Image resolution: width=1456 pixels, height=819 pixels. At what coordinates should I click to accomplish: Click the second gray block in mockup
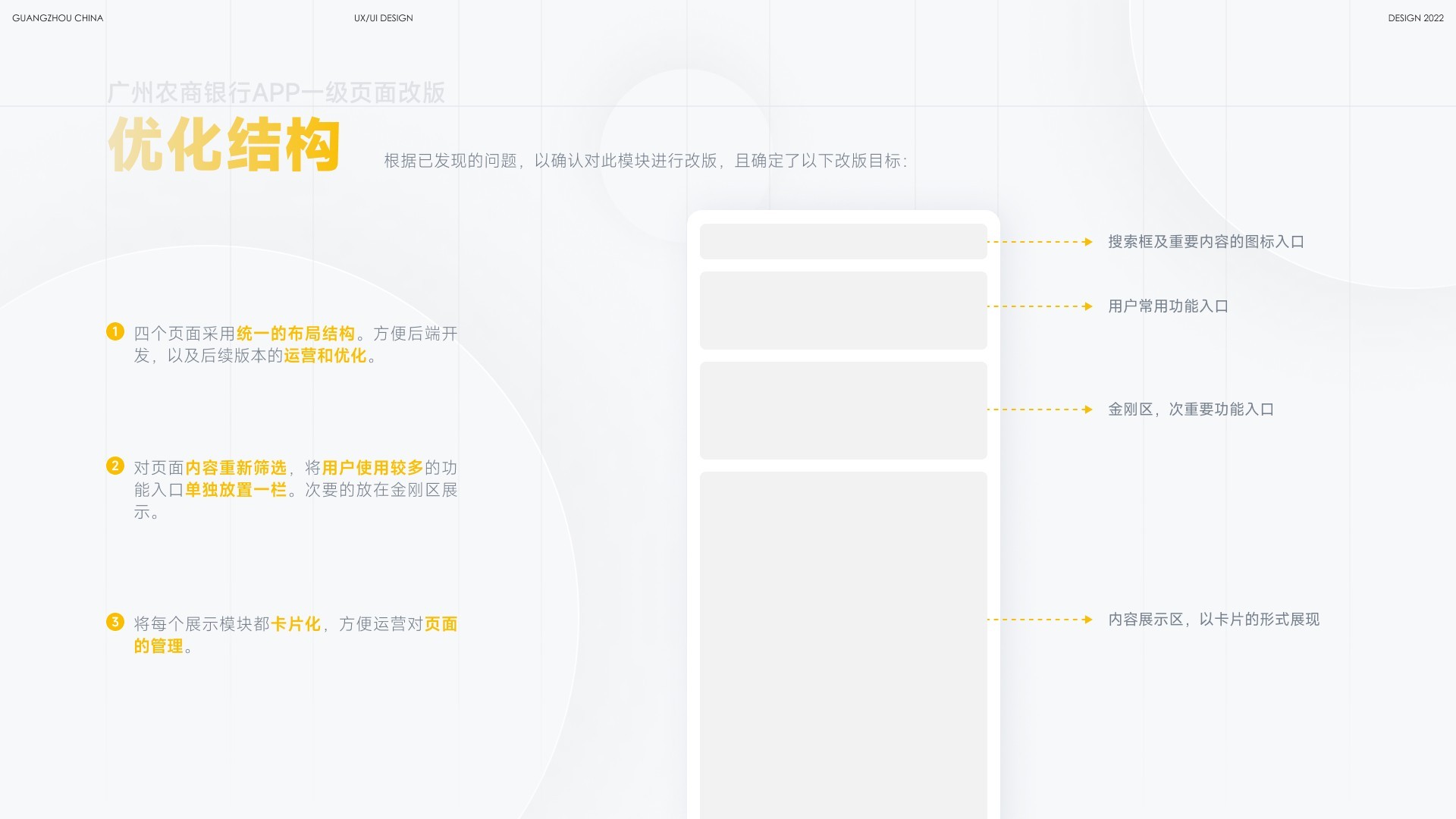[843, 310]
